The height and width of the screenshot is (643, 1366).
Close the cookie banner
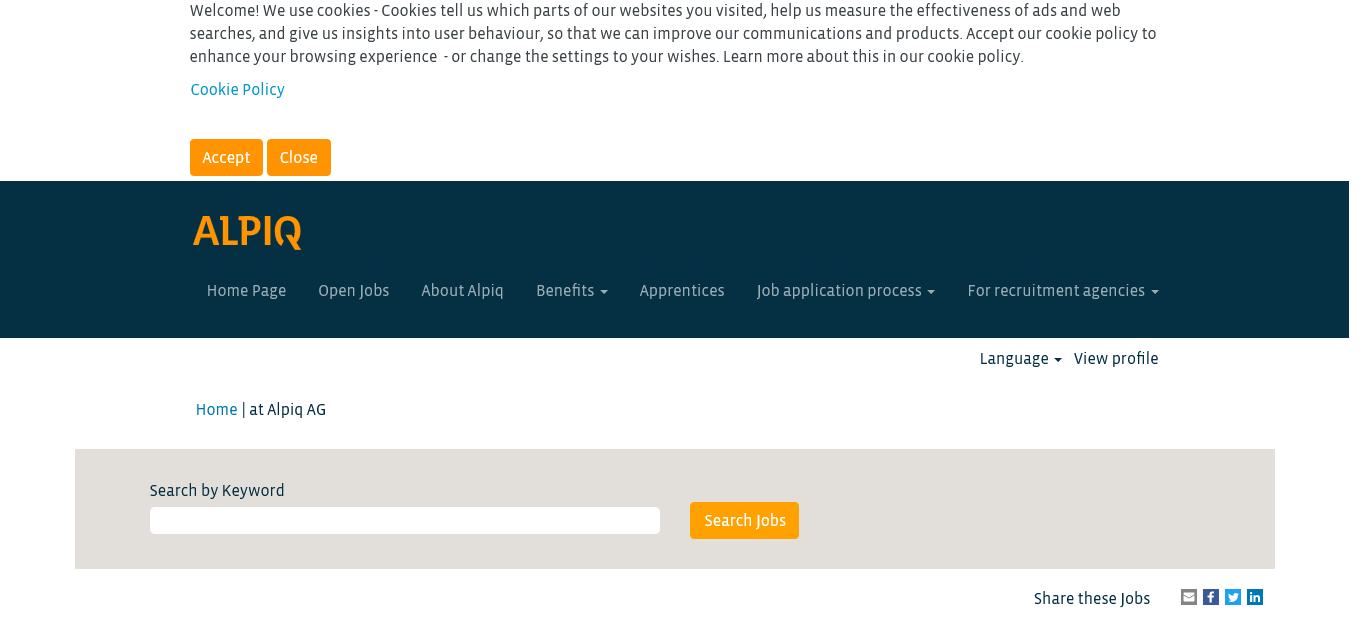coord(298,158)
